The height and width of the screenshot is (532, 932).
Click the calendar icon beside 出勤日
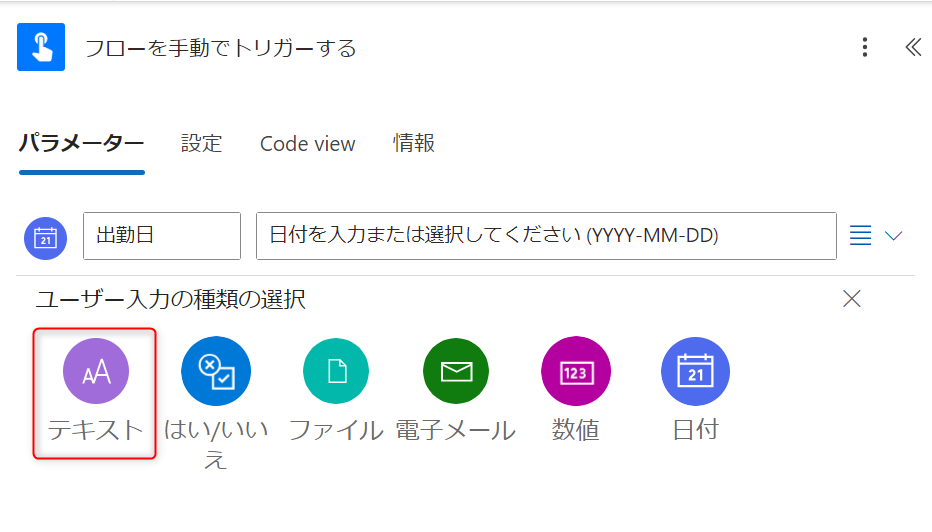pos(45,238)
